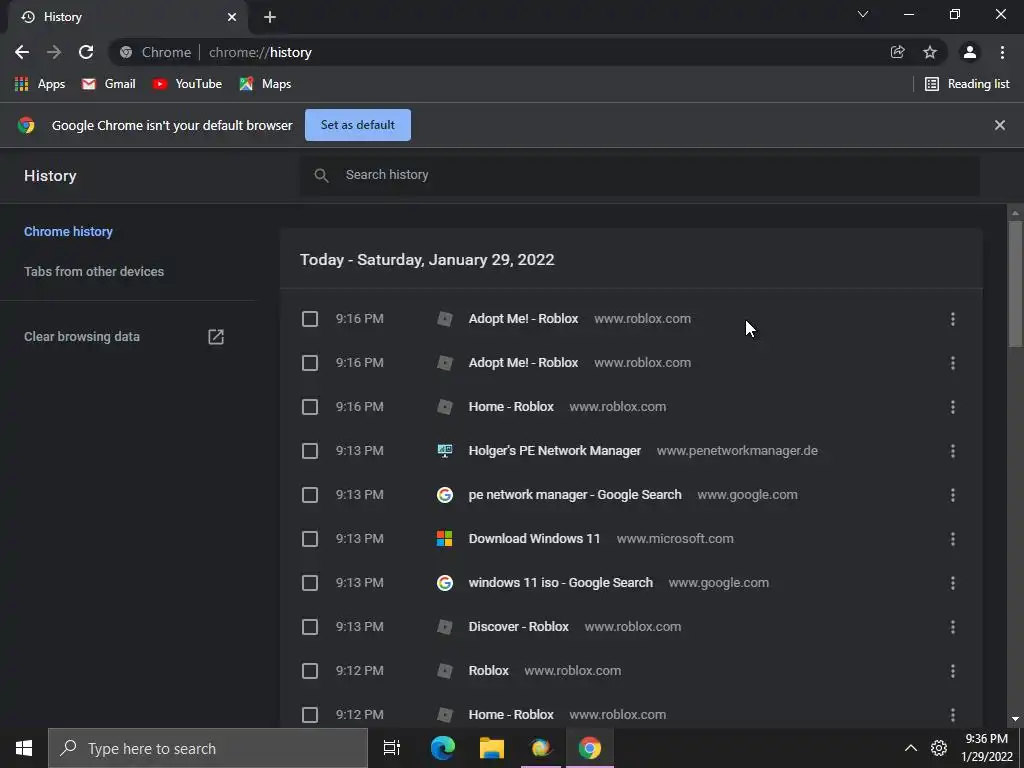Screen dimensions: 1024x768
Task: Close the History tab
Action: [232, 17]
